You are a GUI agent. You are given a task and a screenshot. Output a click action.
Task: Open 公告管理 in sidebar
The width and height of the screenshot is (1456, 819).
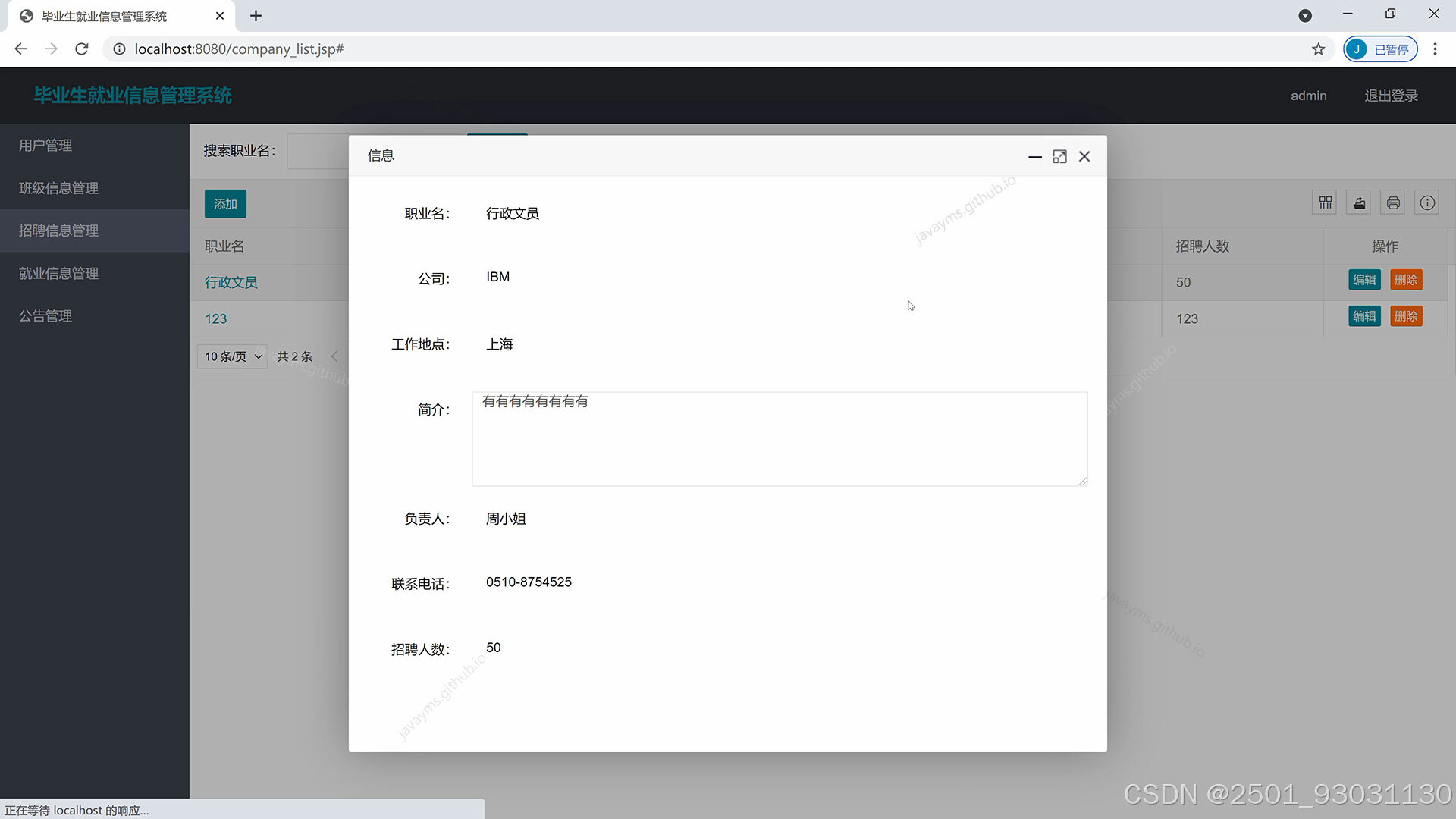pyautogui.click(x=95, y=316)
